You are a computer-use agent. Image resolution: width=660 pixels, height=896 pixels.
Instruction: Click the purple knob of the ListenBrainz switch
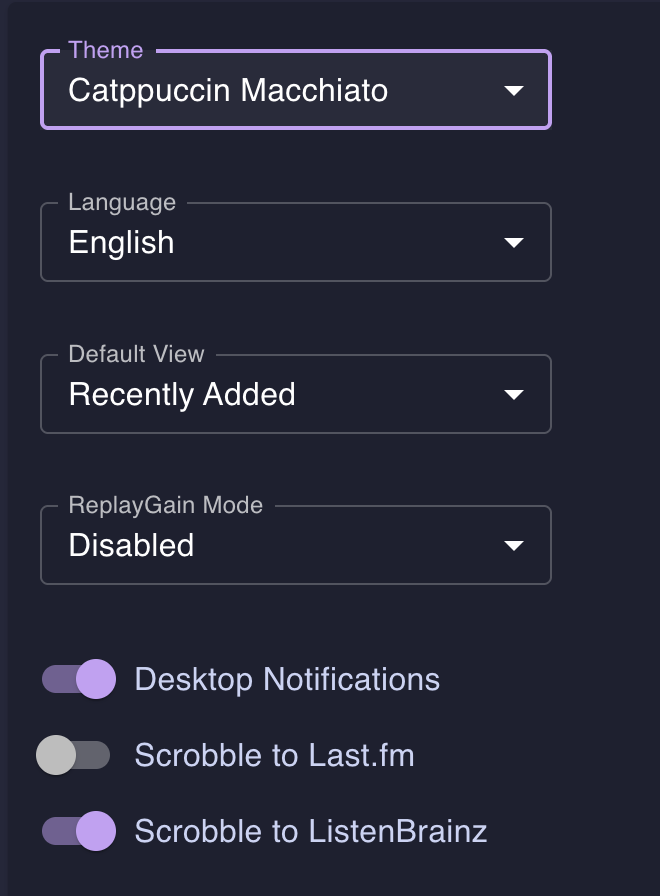(x=96, y=831)
